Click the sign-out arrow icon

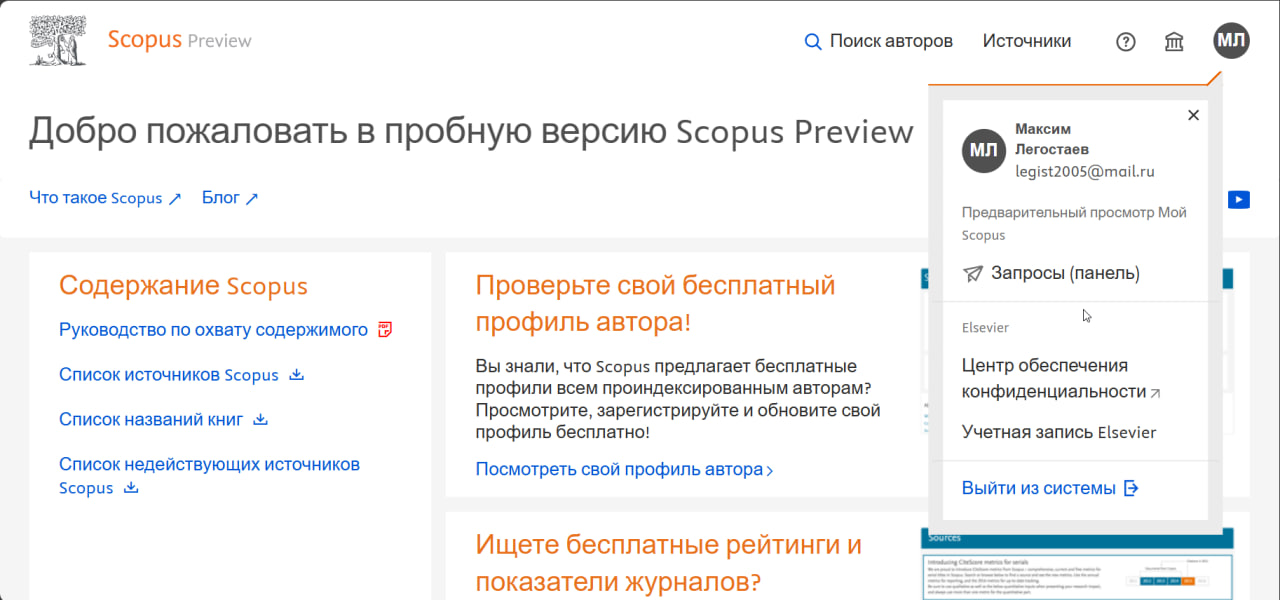click(1131, 488)
